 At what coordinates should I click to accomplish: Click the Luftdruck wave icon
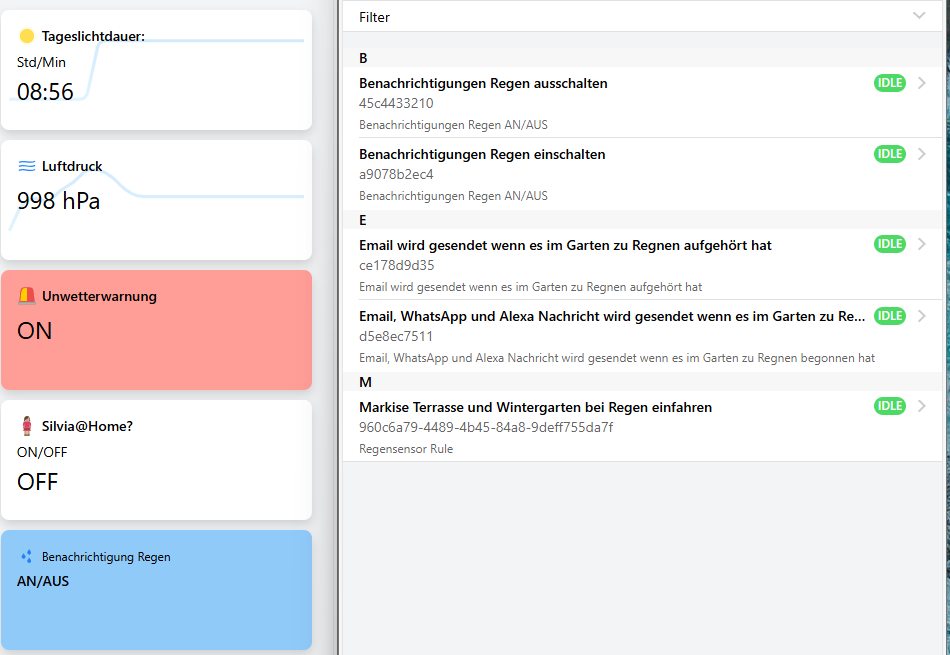tap(27, 166)
